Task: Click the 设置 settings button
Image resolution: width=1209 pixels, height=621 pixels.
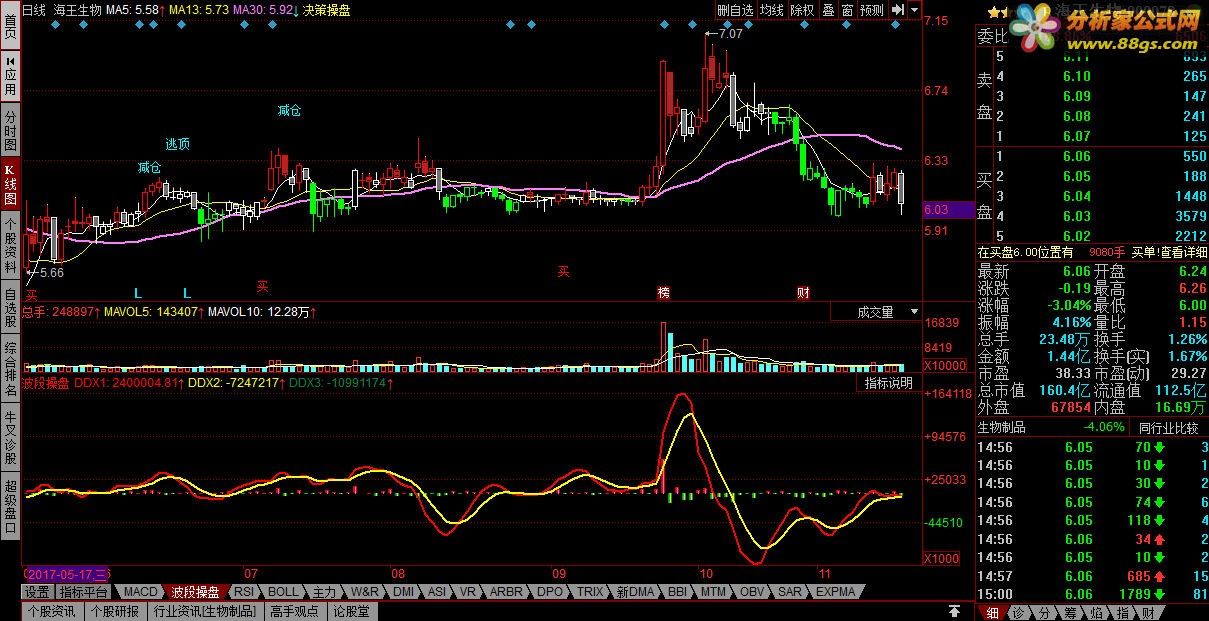Action: pyautogui.click(x=37, y=592)
